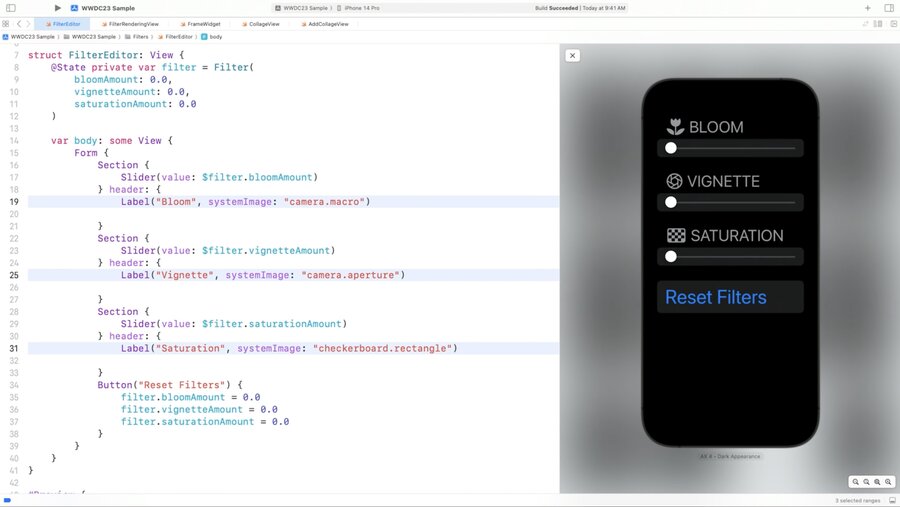Click "camera.aperture" string on line 25

pos(350,276)
